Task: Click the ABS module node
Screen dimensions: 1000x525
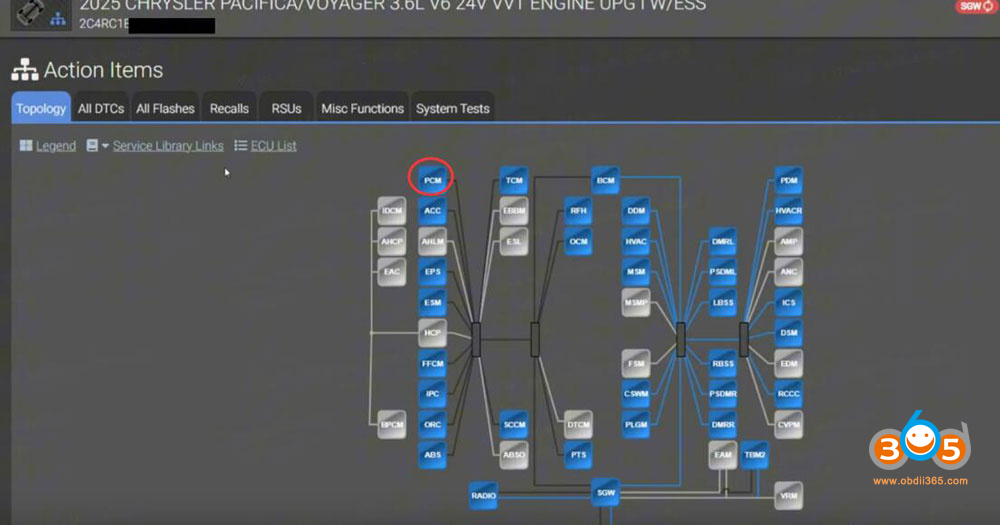Action: [432, 455]
